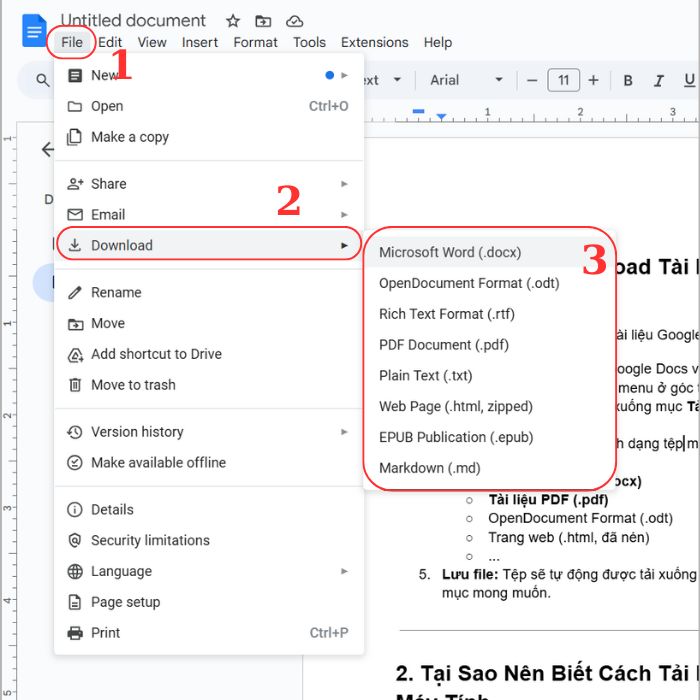The width and height of the screenshot is (700, 700).
Task: Decrease font size with minus button
Action: [532, 80]
